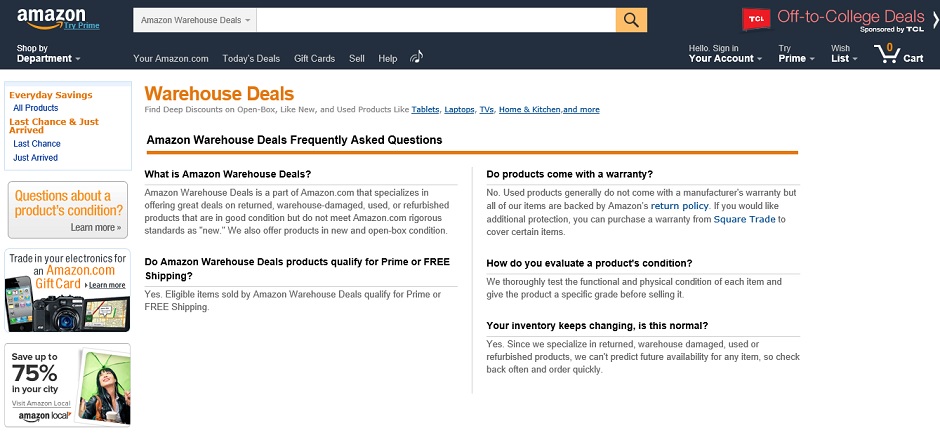The height and width of the screenshot is (435, 940).
Task: Click inside the search text field
Action: [x=437, y=20]
